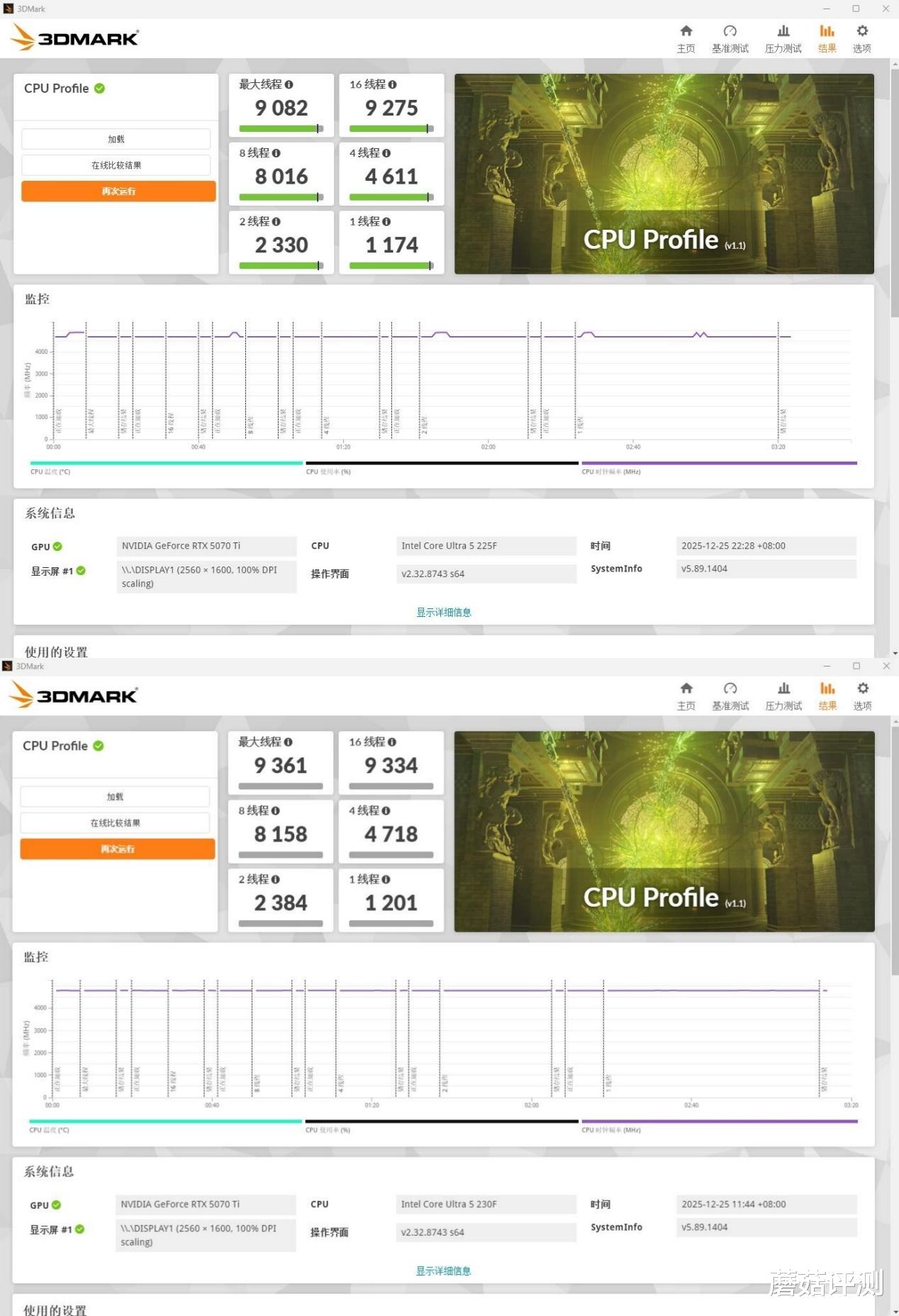
Task: Click 监控 heading in 230F window
Action: click(x=36, y=957)
